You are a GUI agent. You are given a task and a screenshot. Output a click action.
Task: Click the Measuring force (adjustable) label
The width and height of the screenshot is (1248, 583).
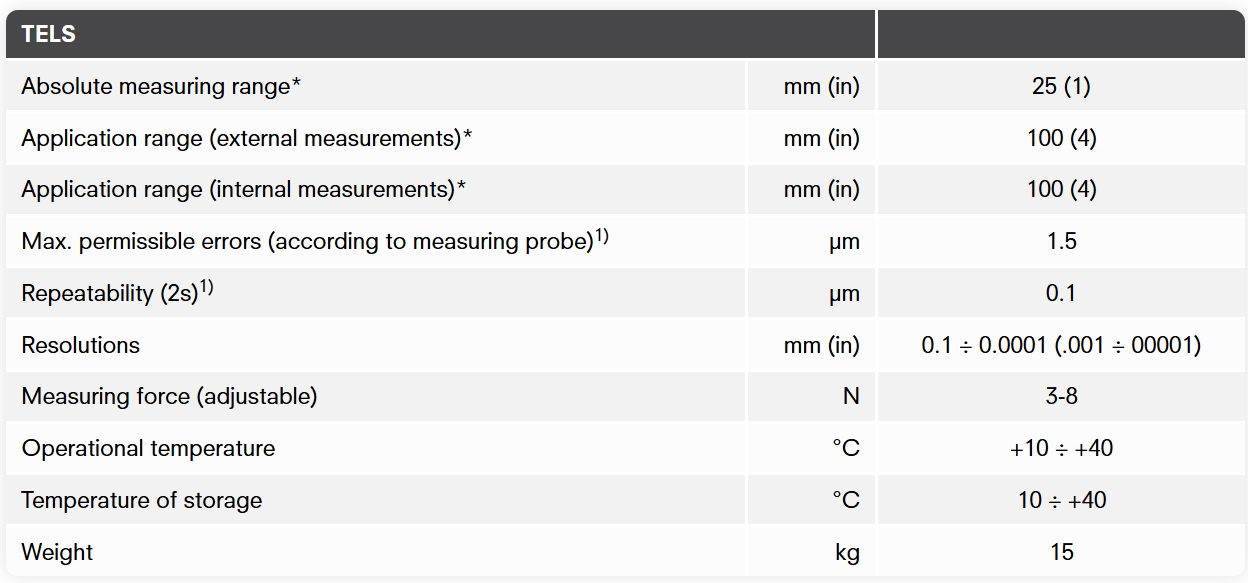click(x=169, y=397)
